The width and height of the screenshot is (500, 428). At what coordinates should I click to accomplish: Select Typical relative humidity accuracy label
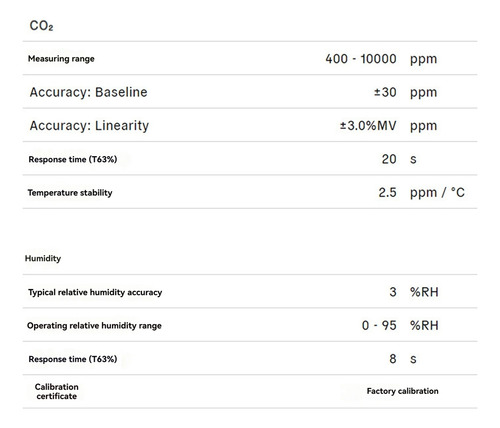(95, 292)
